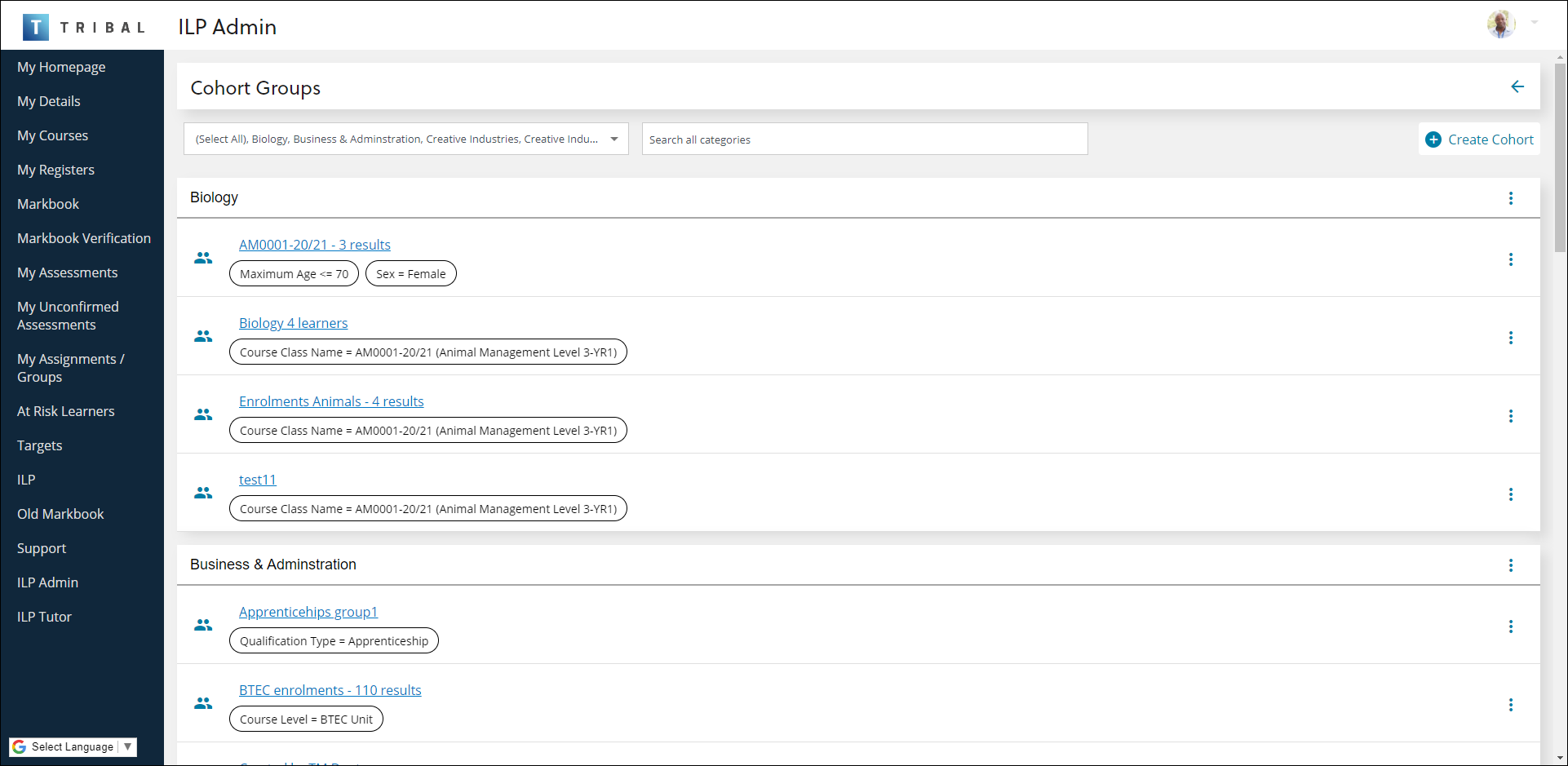Click the Search all categories field
Viewport: 1568px width, 766px height.
(x=864, y=139)
